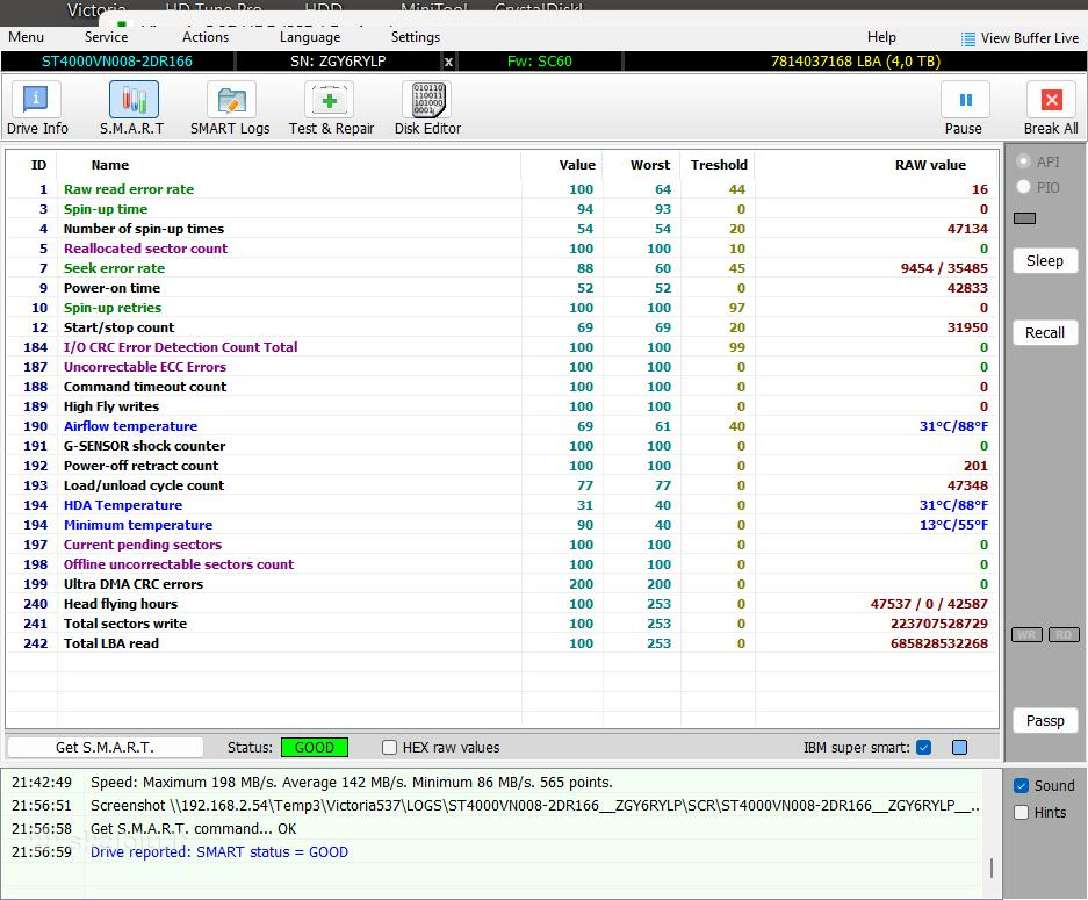Select the S.M.A.R.T toolbar icon

133,101
